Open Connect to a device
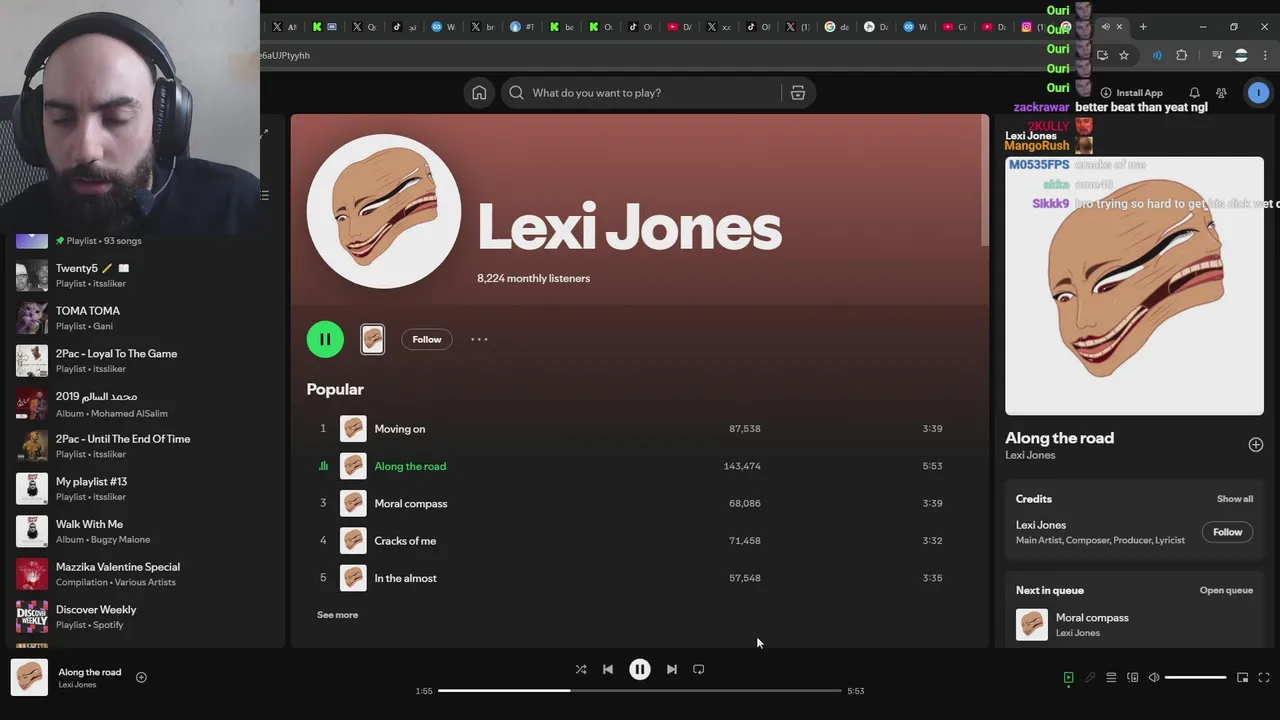This screenshot has width=1280, height=720. [1133, 677]
